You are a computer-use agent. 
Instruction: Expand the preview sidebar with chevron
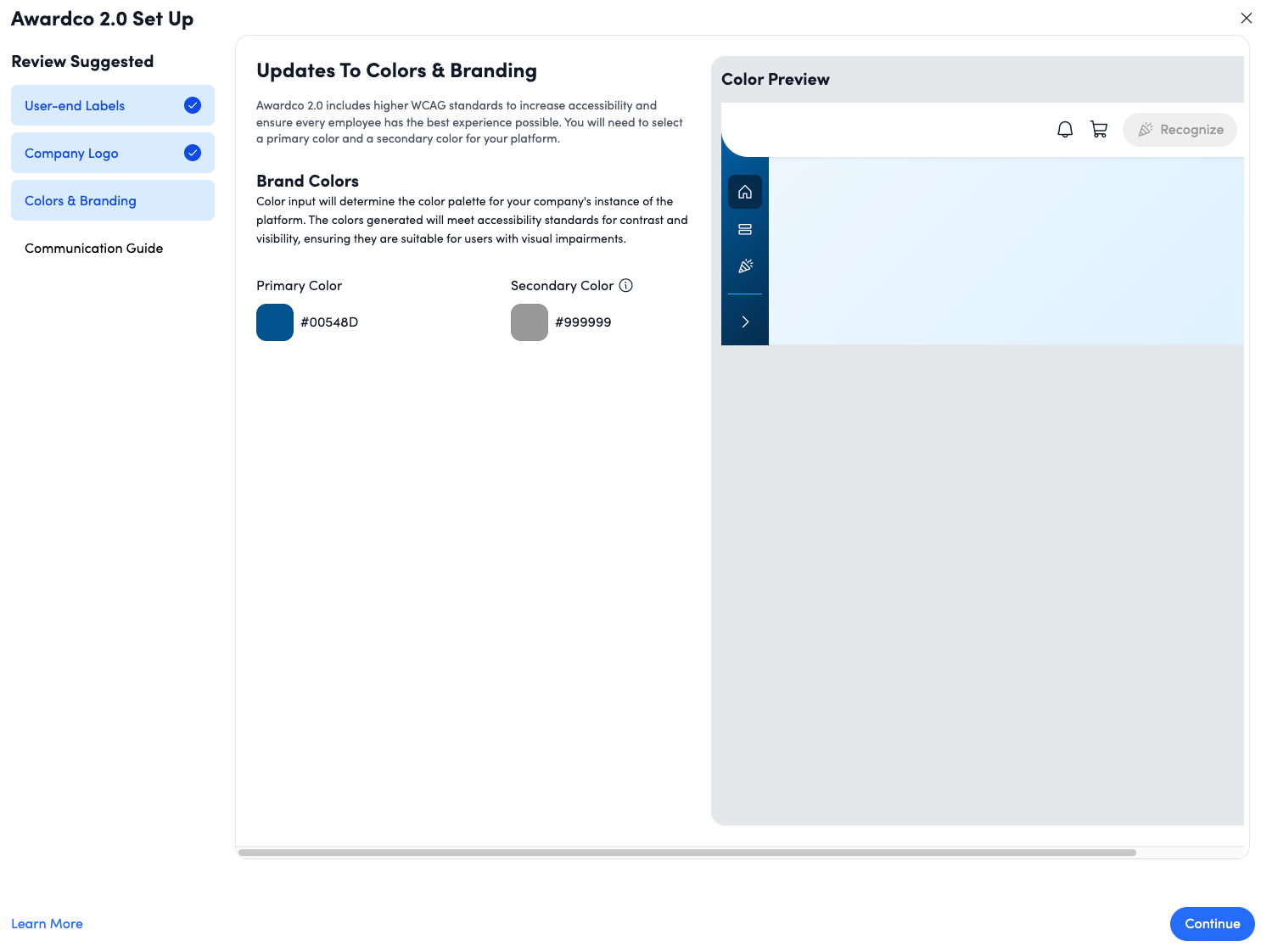tap(745, 322)
